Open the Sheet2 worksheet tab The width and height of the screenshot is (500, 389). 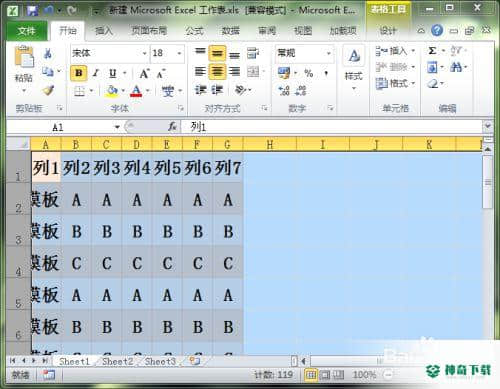117,361
